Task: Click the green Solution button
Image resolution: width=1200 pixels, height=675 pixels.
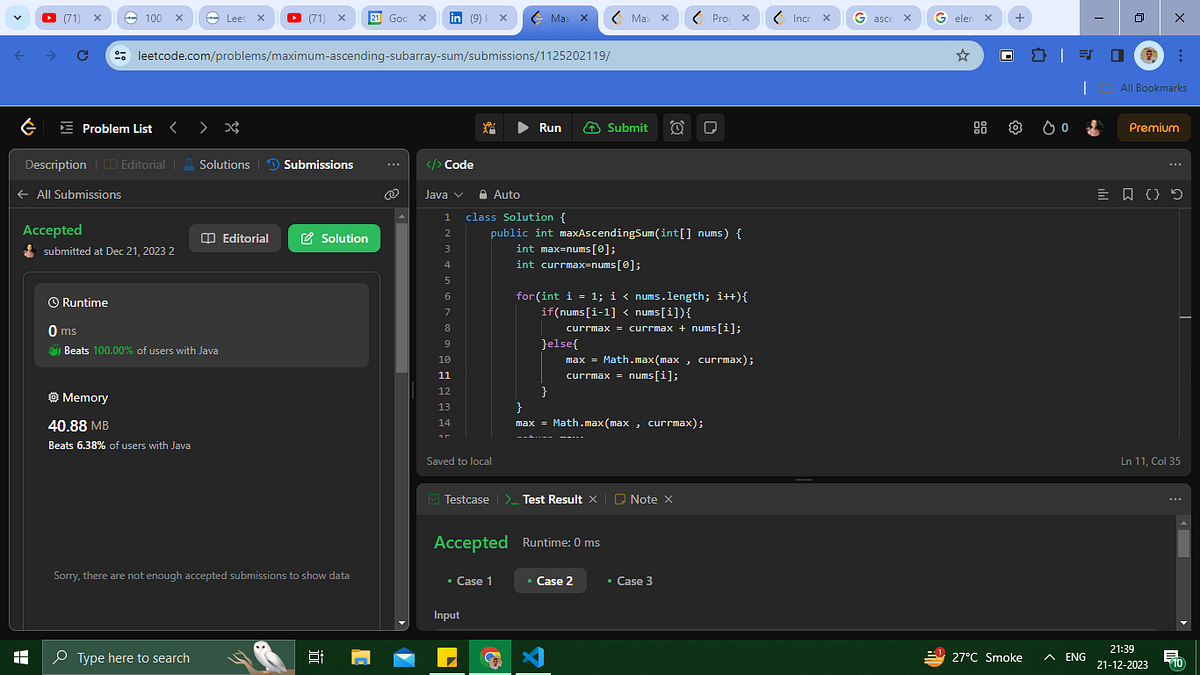Action: click(335, 238)
